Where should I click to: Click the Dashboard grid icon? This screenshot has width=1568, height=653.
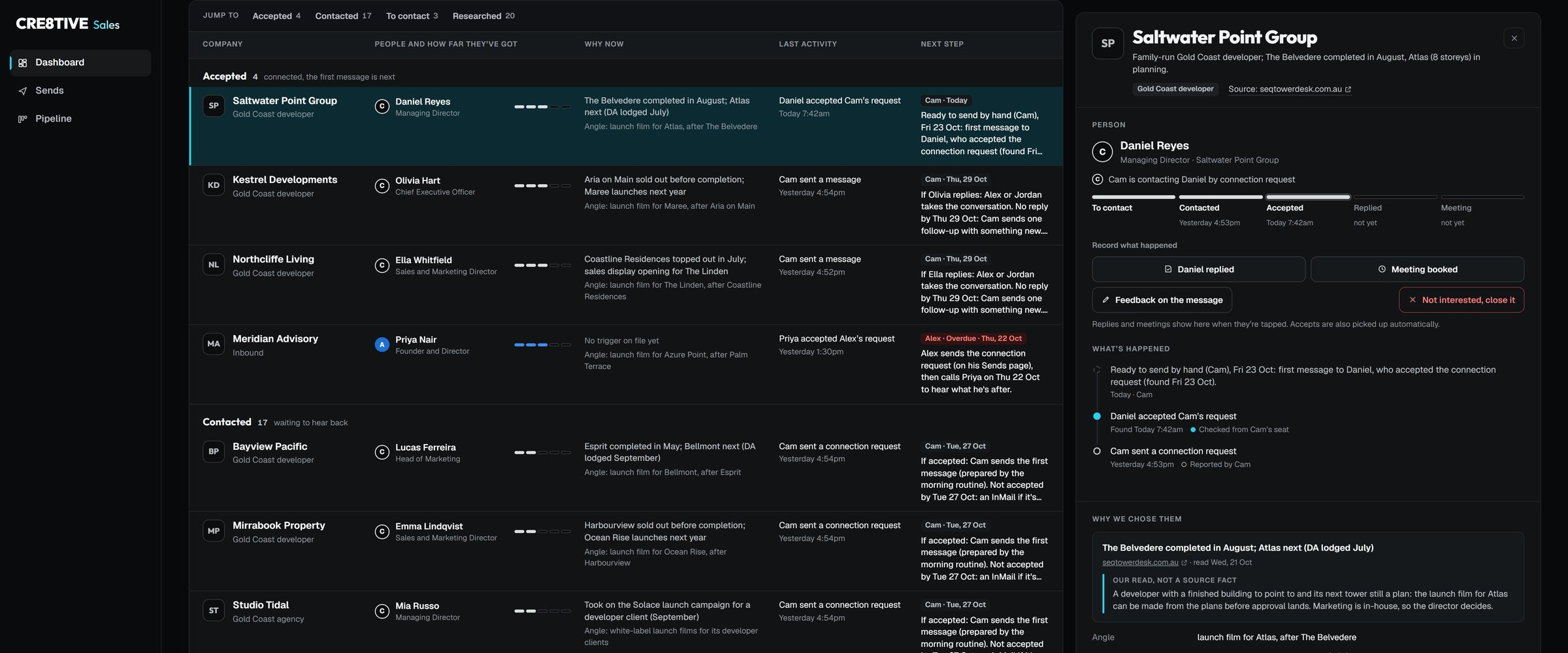click(x=23, y=63)
